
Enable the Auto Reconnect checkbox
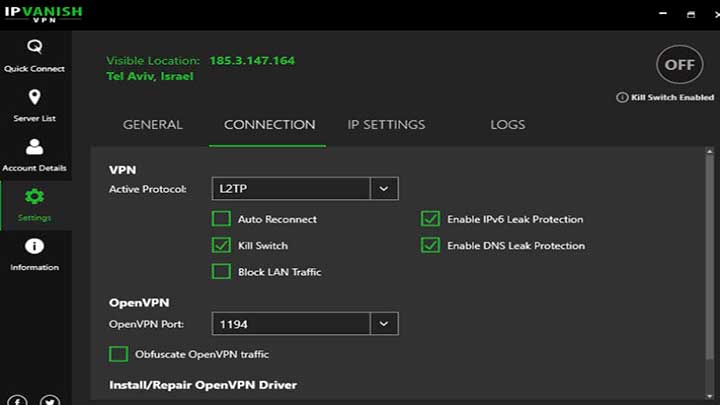pyautogui.click(x=221, y=219)
